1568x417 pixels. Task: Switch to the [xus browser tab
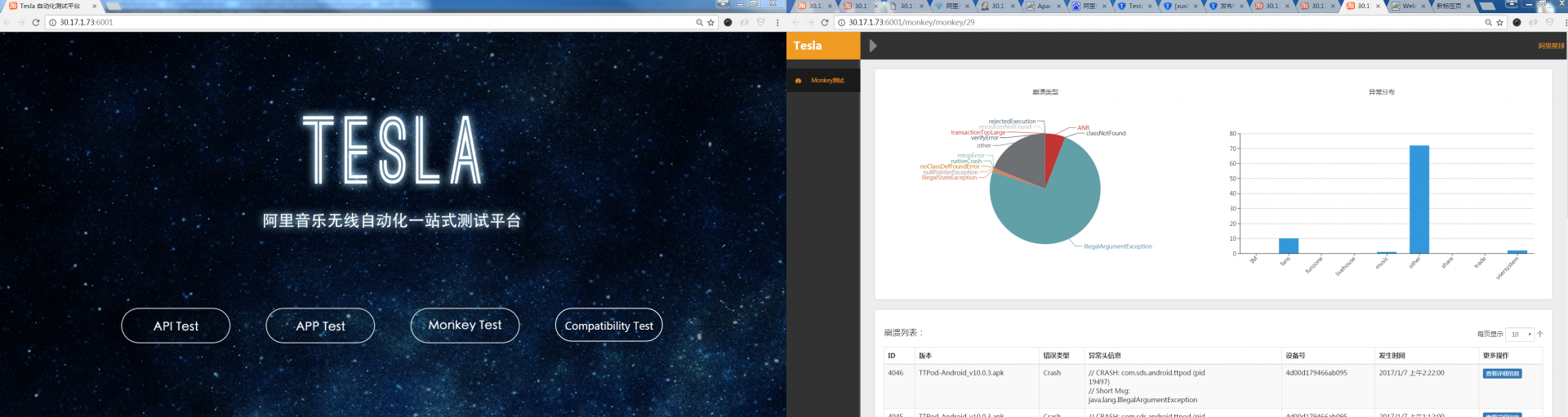[x=1180, y=6]
